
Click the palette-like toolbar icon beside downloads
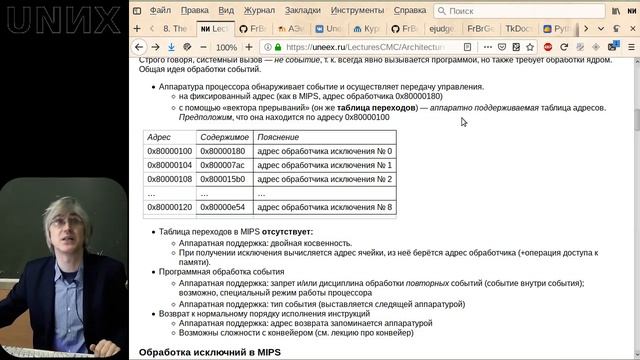pos(187,47)
